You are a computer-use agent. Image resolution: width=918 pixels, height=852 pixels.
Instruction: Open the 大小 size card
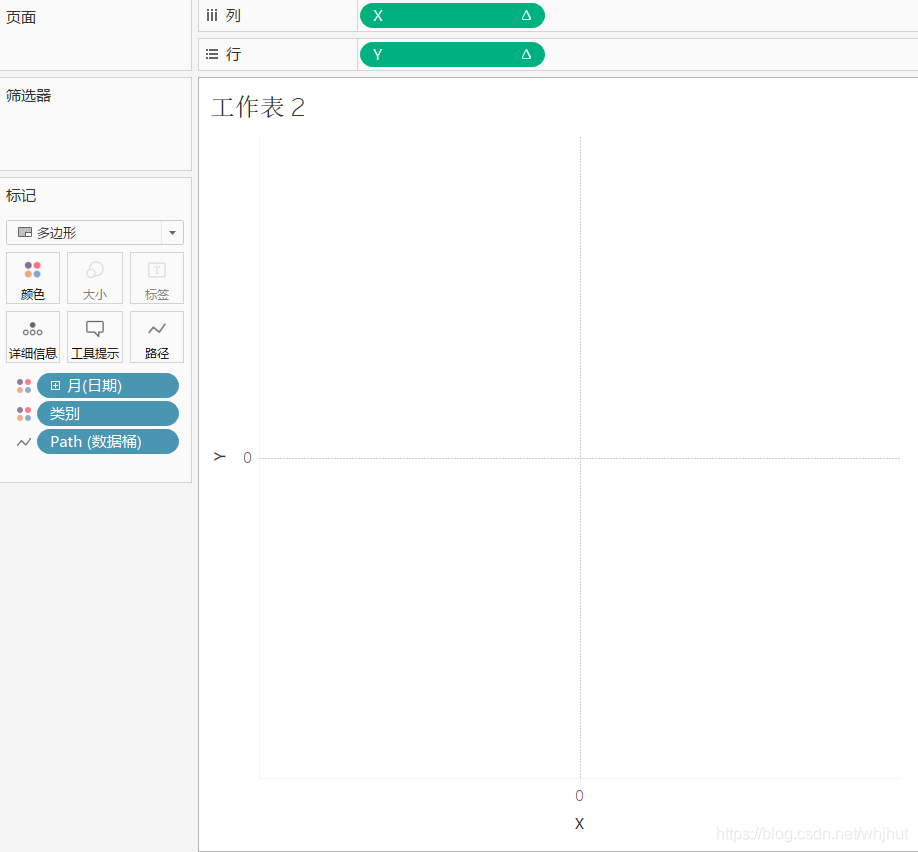95,278
